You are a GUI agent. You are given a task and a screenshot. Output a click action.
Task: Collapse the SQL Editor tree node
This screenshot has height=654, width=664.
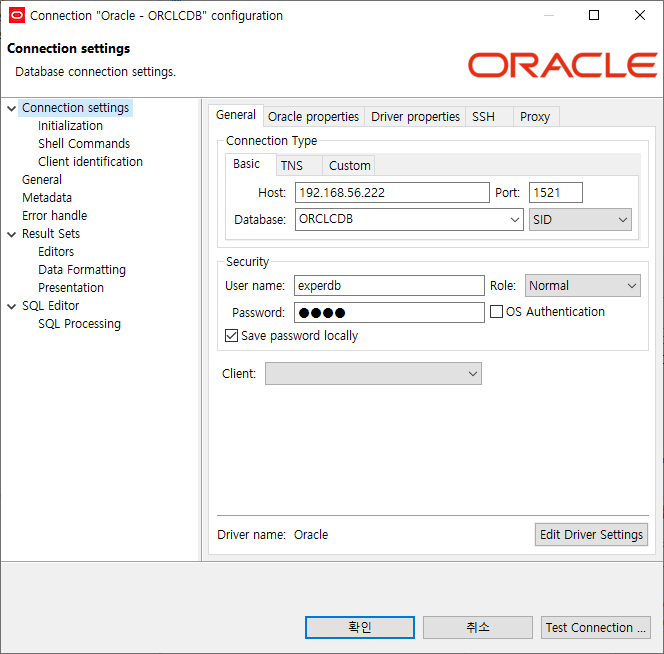click(12, 306)
